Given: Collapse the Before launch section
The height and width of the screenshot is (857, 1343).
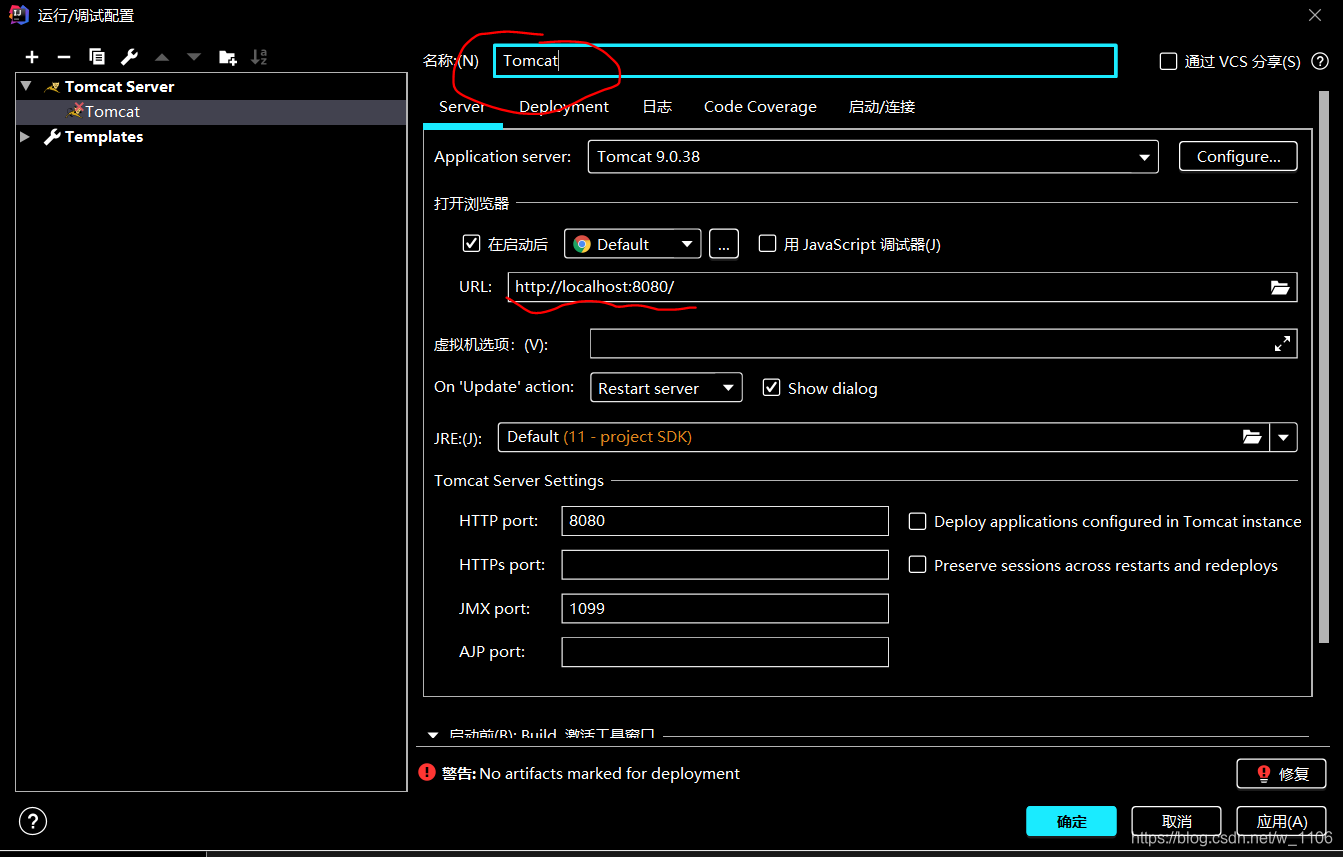Looking at the screenshot, I should click(433, 735).
